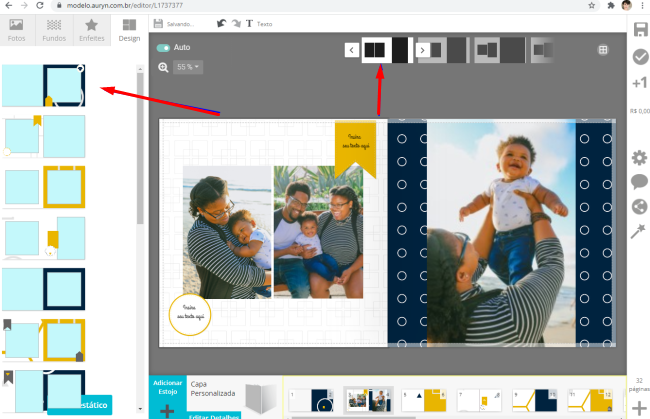This screenshot has height=419, width=650.
Task: Click the save disk icon next to Salvando
Action: tap(158, 24)
